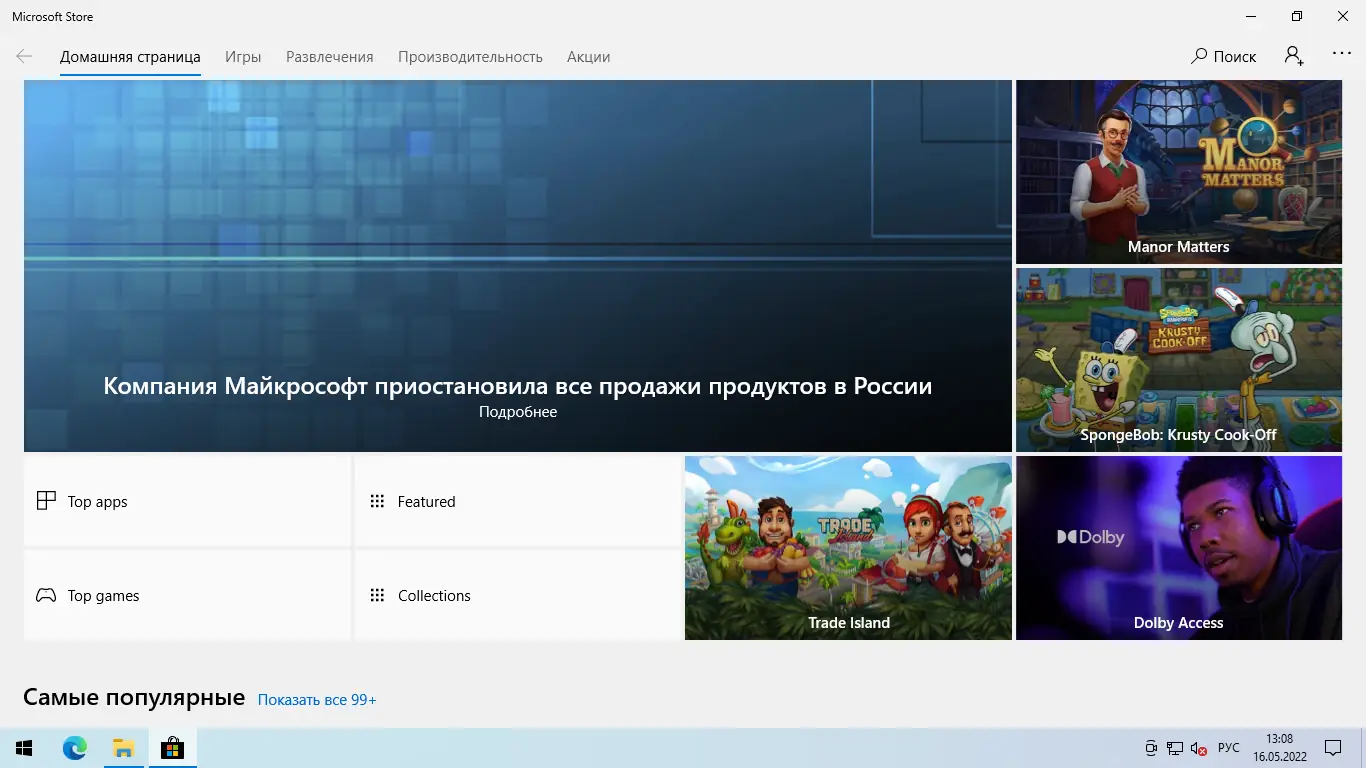This screenshot has height=768, width=1366.
Task: Open the Store's "…" options menu
Action: [1341, 56]
